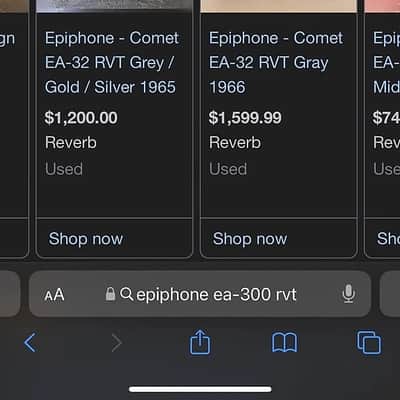Open Comet EA-32 RVT Grey 1965 title
The width and height of the screenshot is (400, 400).
(x=112, y=63)
